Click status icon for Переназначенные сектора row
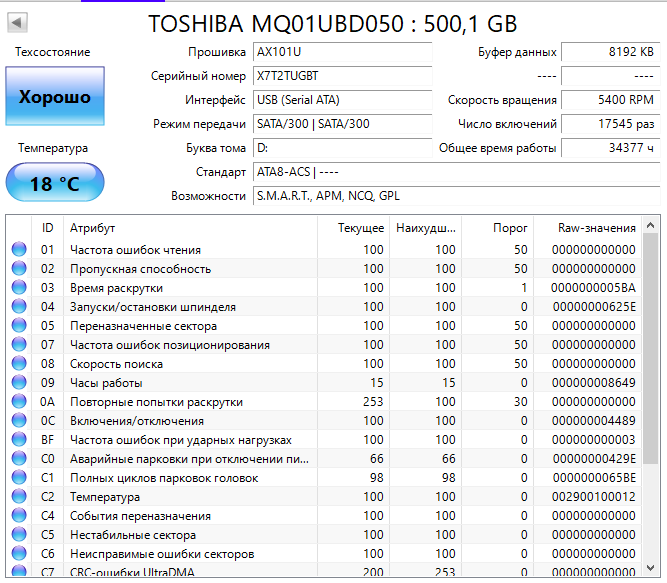 click(19, 326)
